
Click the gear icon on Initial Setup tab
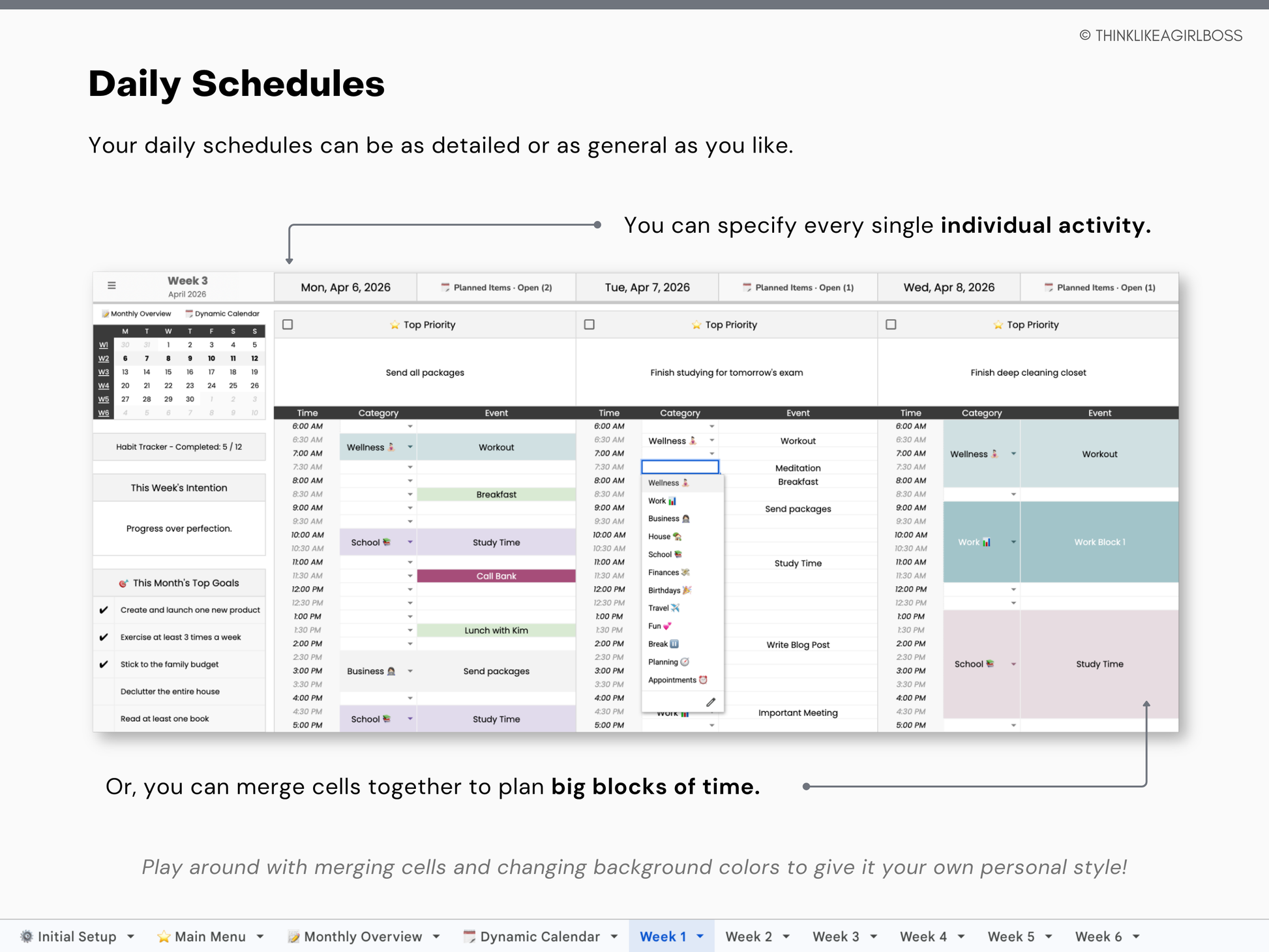click(x=27, y=936)
